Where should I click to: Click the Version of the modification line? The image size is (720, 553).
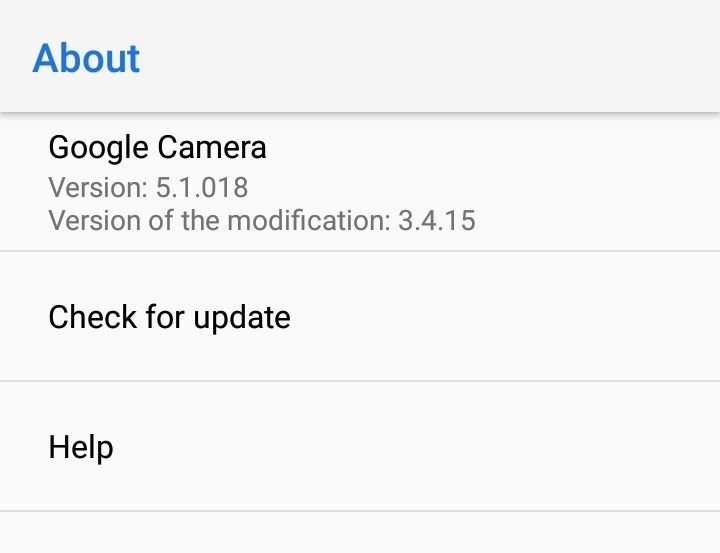pos(262,220)
